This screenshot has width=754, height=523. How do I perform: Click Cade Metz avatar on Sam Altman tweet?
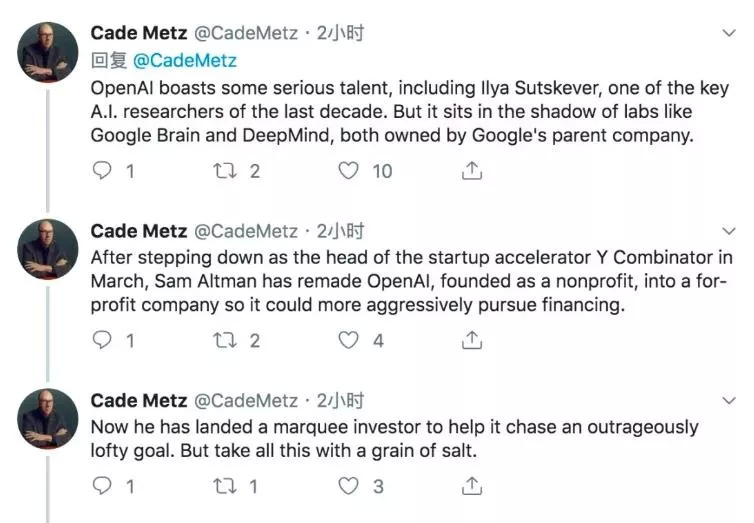49,250
